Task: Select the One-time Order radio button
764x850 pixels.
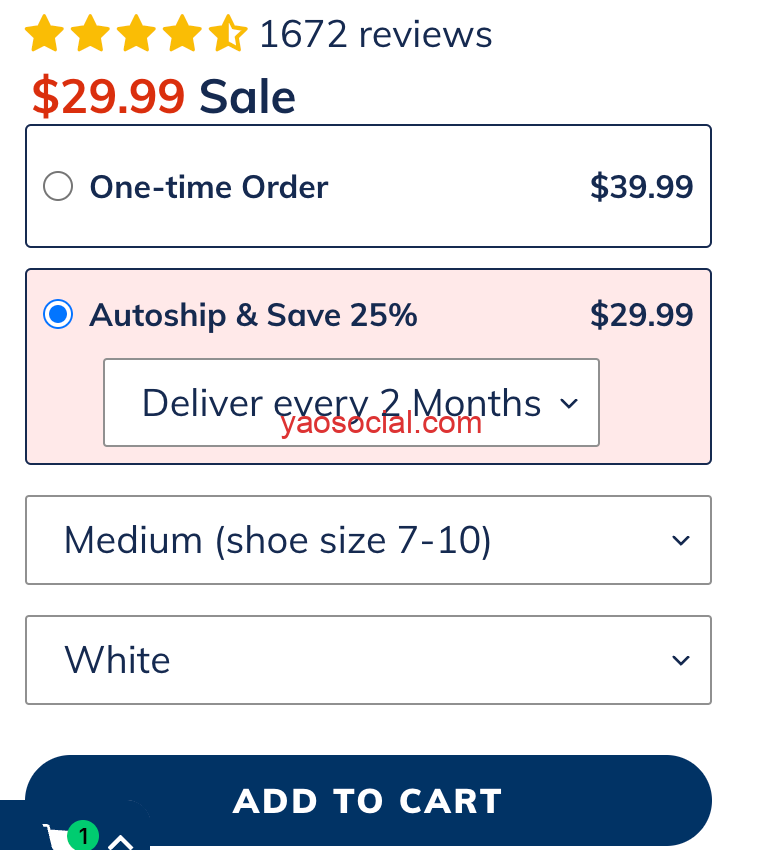Action: coord(58,187)
